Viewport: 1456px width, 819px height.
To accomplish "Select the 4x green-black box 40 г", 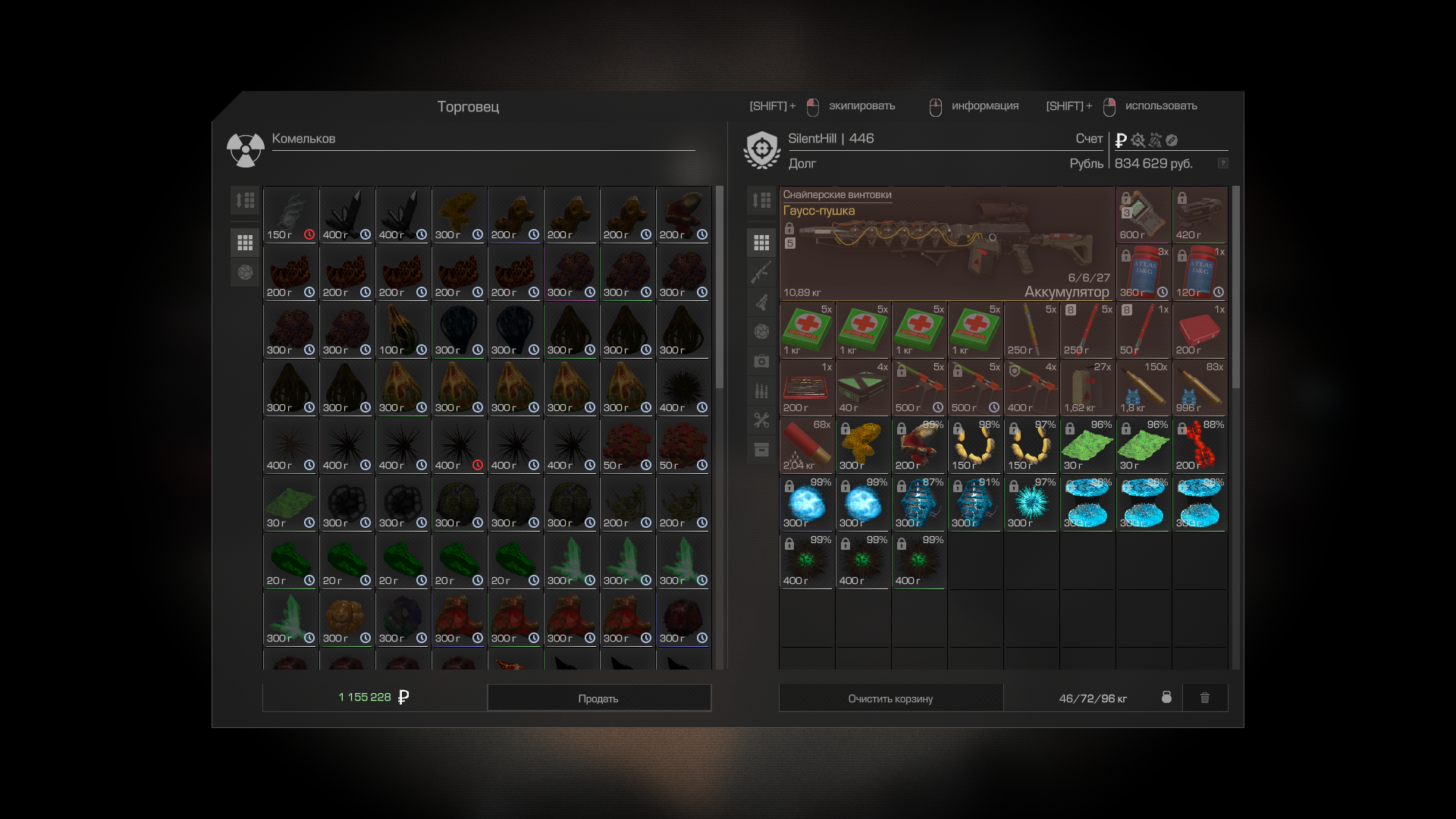I will tap(863, 388).
